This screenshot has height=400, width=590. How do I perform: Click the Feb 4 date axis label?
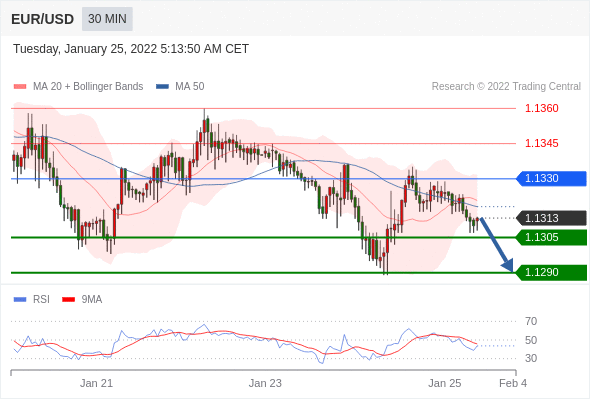[x=513, y=383]
